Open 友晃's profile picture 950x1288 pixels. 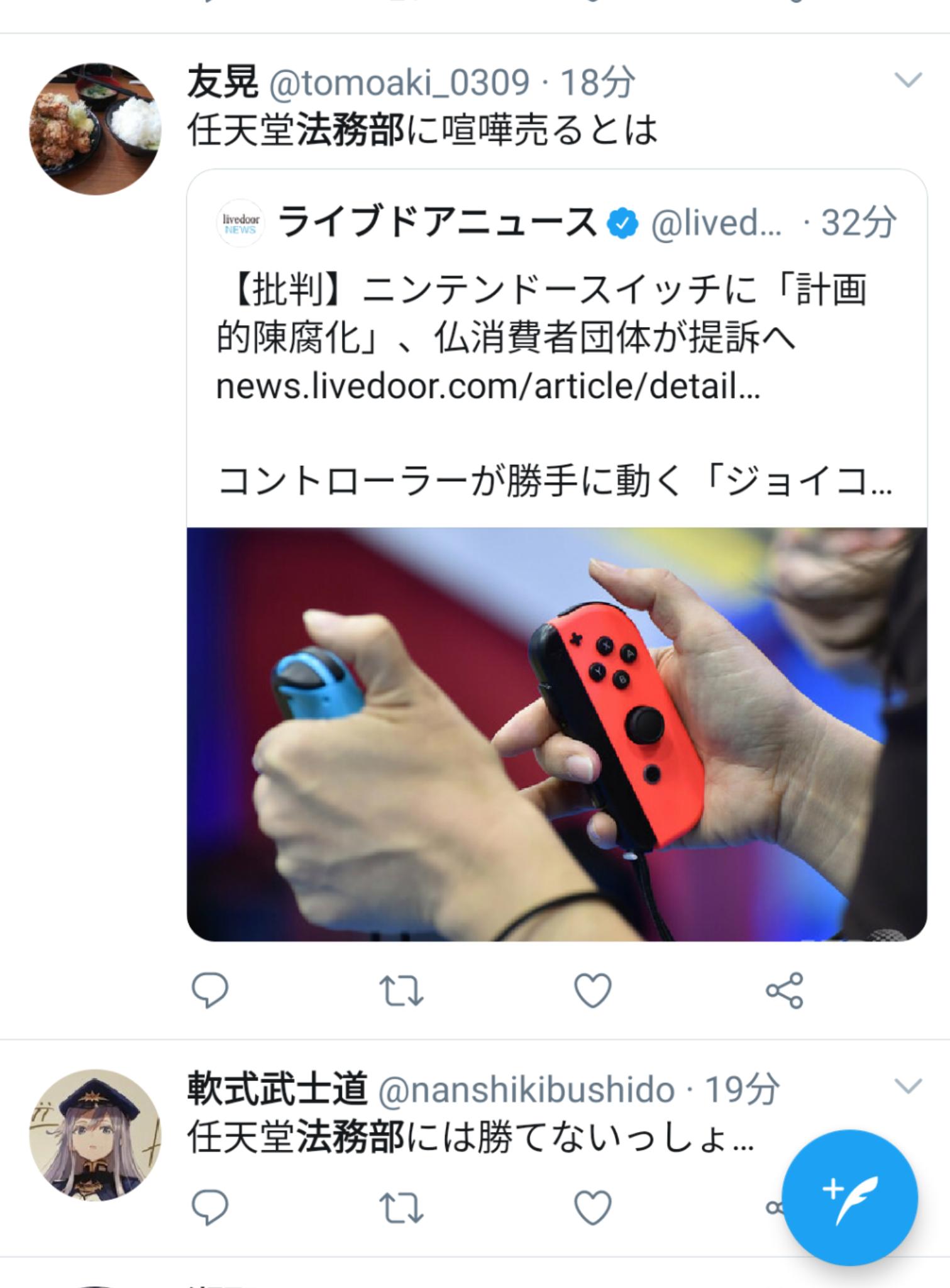tap(96, 128)
